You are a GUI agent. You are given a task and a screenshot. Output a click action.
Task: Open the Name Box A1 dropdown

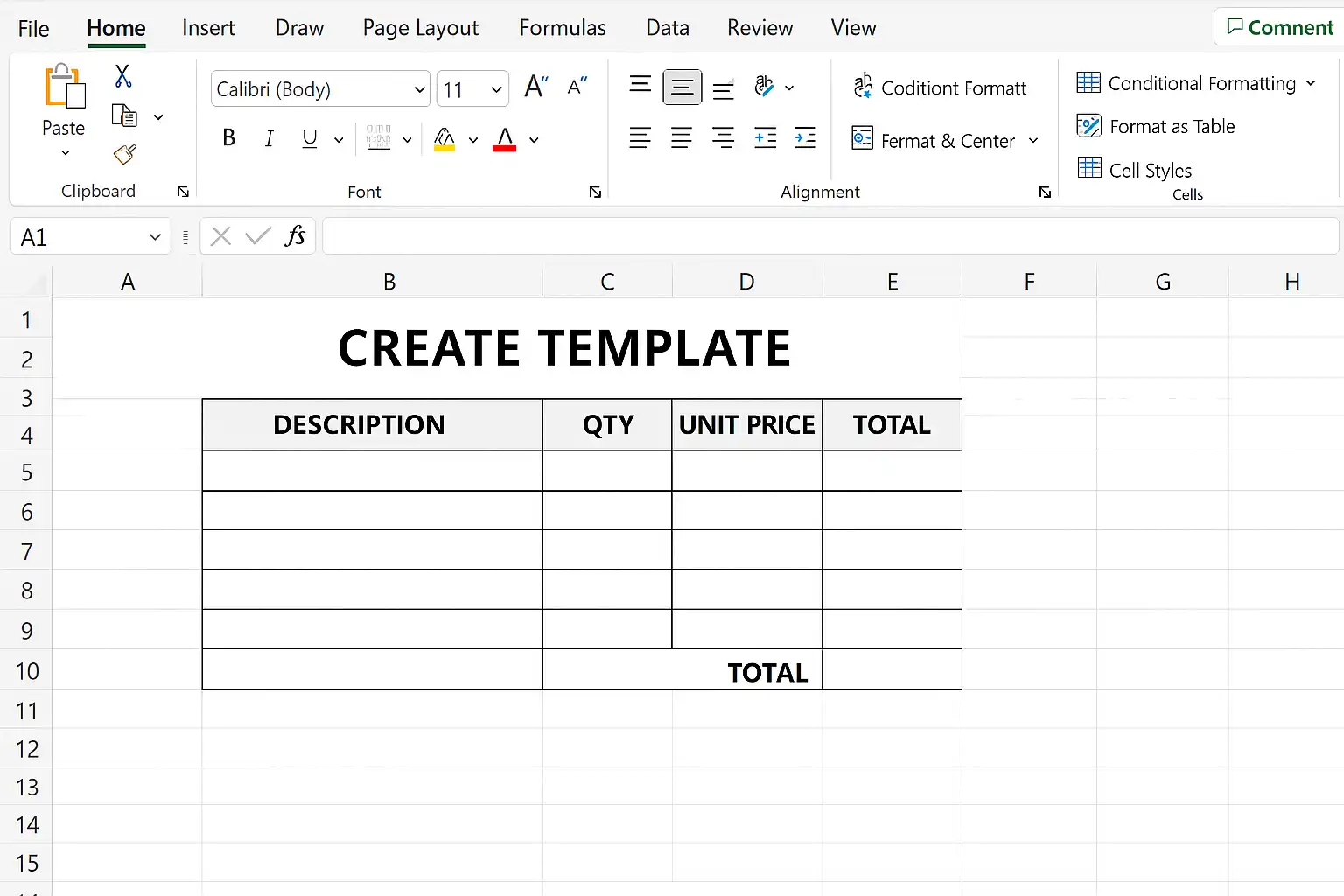point(155,236)
